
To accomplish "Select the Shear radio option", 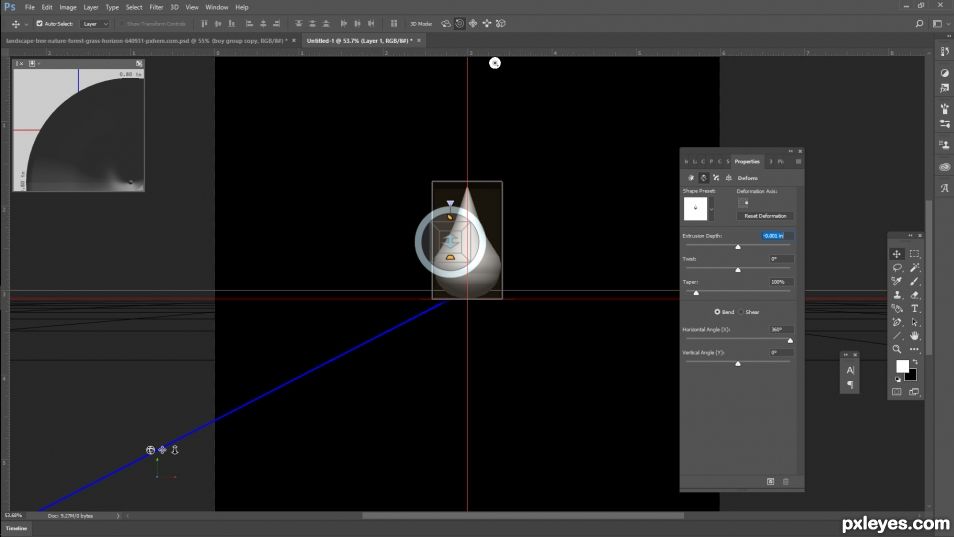I will pyautogui.click(x=741, y=312).
